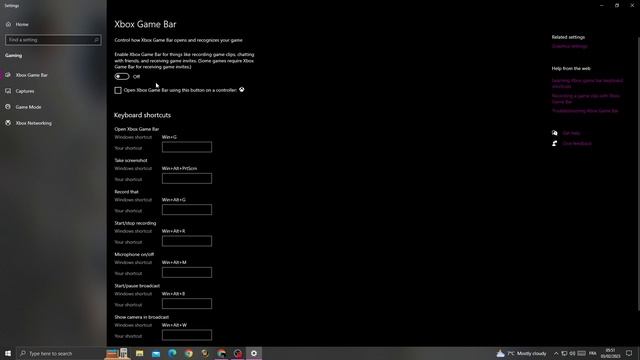The image size is (640, 360).
Task: Open Xbox Networking settings page
Action: (x=29, y=123)
